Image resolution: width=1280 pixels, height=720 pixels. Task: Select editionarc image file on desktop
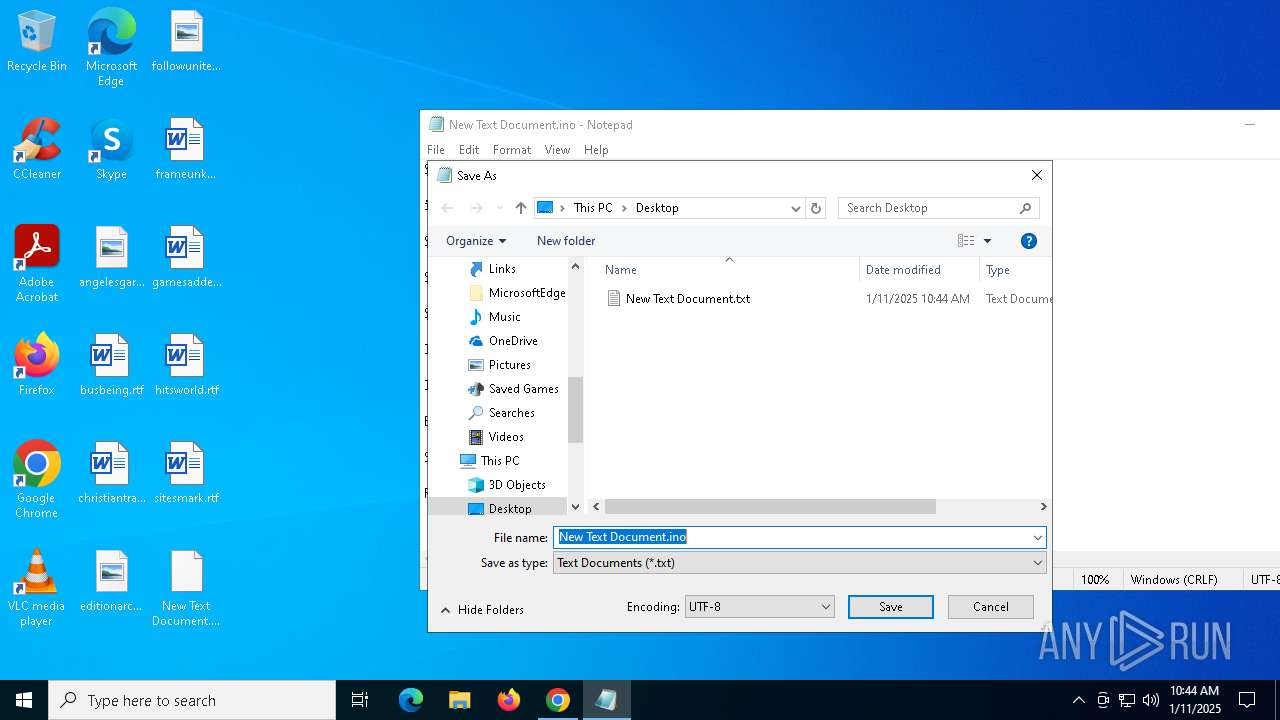[x=111, y=582]
